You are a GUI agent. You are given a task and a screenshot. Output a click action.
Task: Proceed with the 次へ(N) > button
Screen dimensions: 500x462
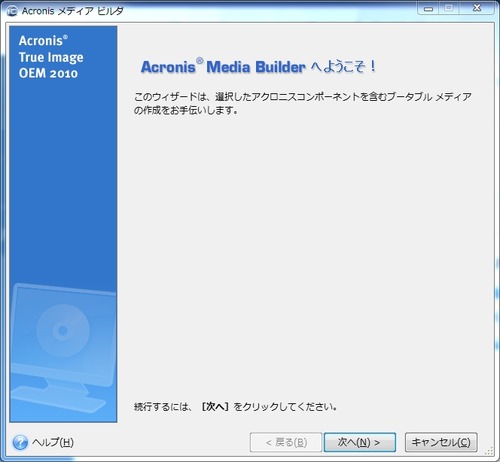[360, 442]
